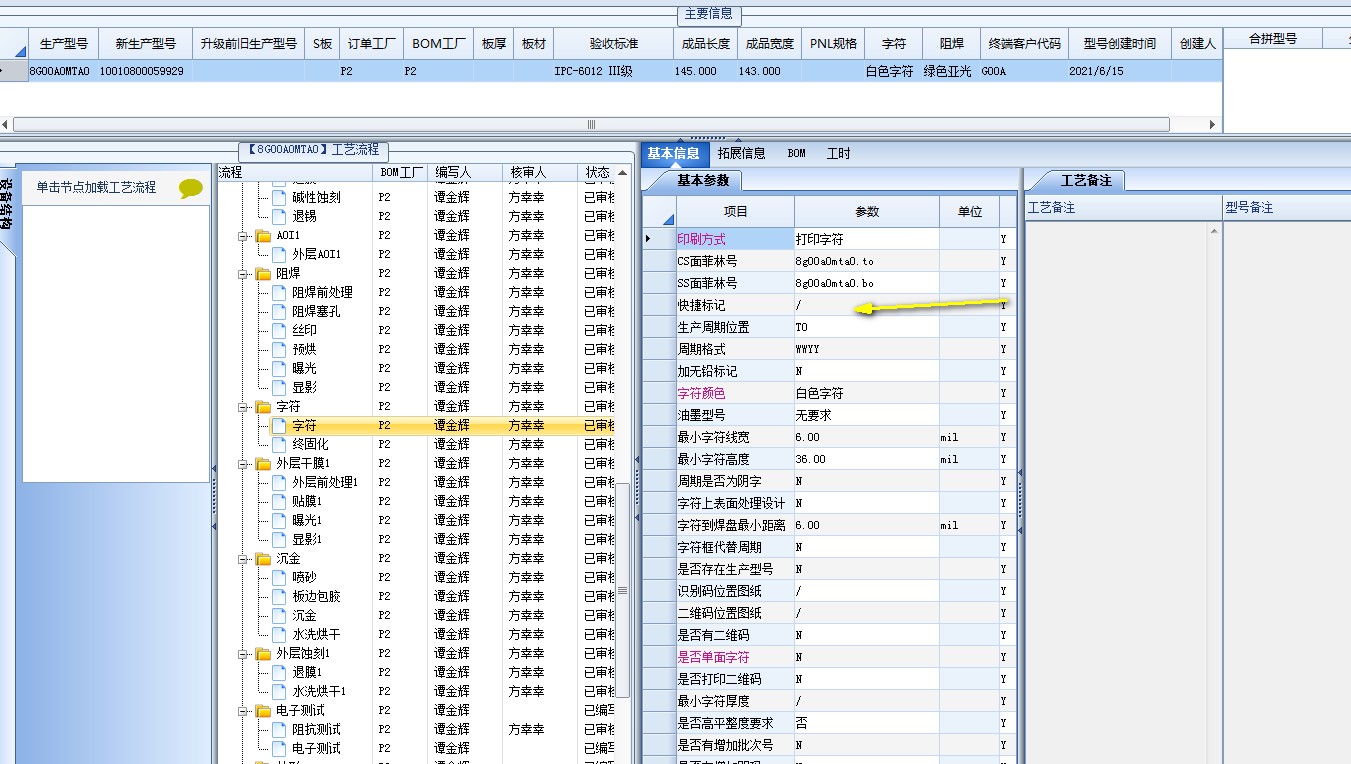Click the document icon beside 曝光1
Viewport: 1351px width, 764px height.
click(x=279, y=520)
